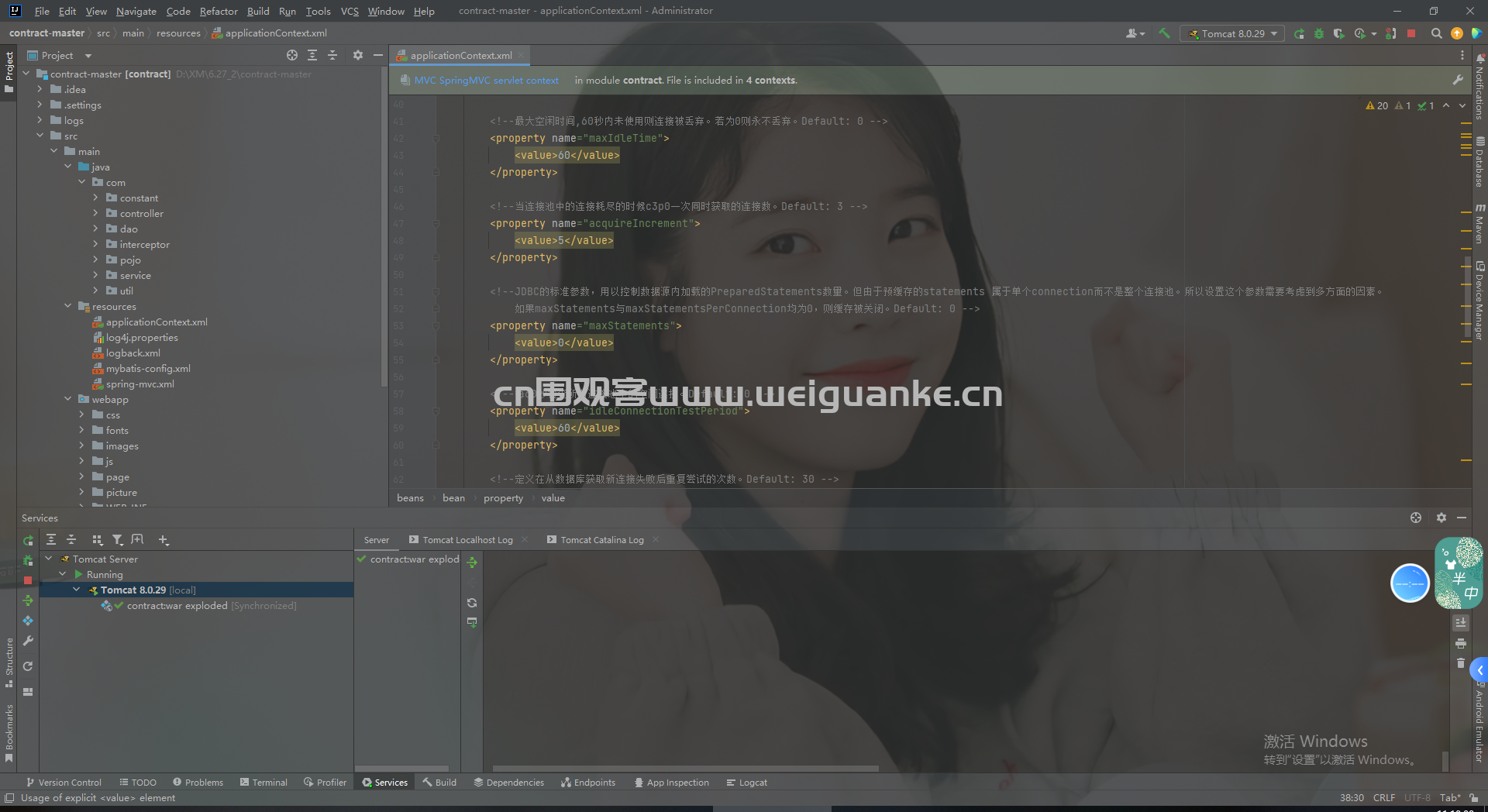Click Open in New Tab icon in Services

(137, 539)
